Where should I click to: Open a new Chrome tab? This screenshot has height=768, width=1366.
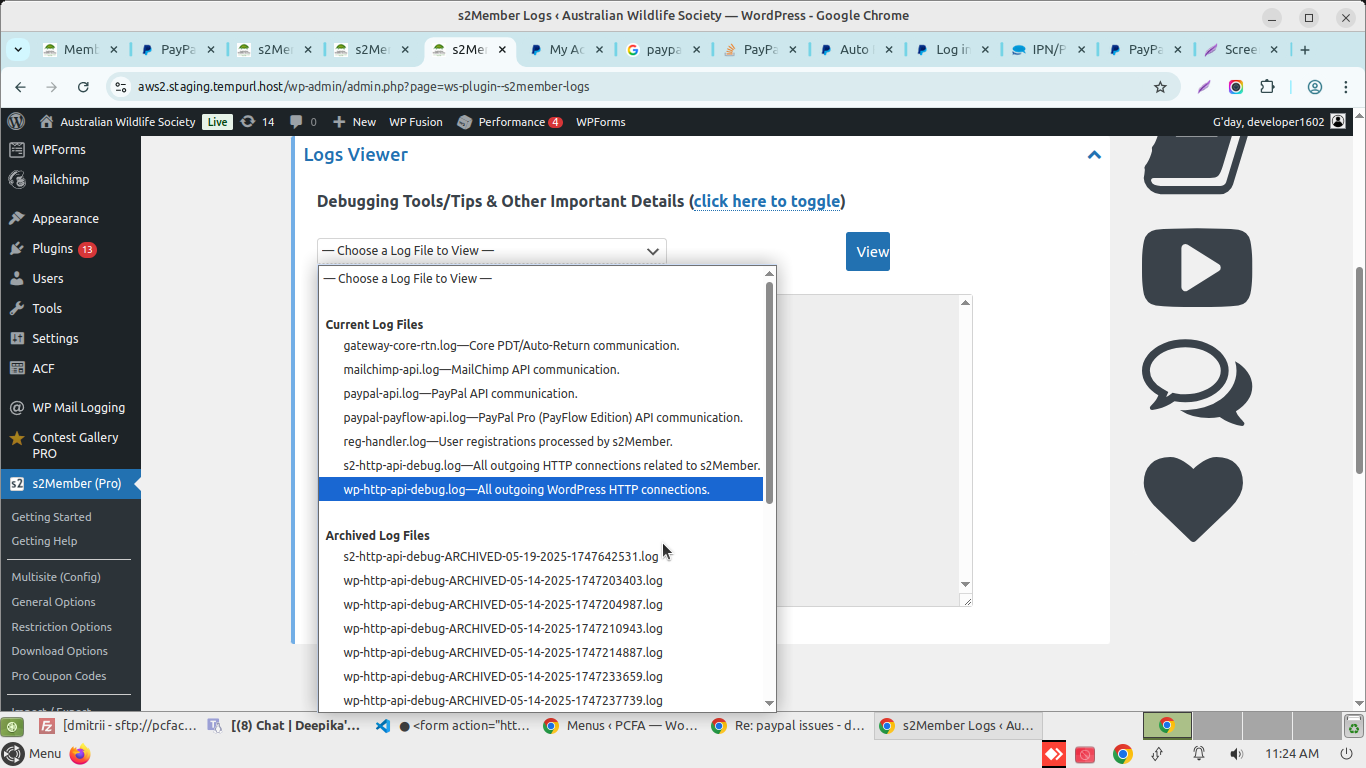pos(1304,49)
